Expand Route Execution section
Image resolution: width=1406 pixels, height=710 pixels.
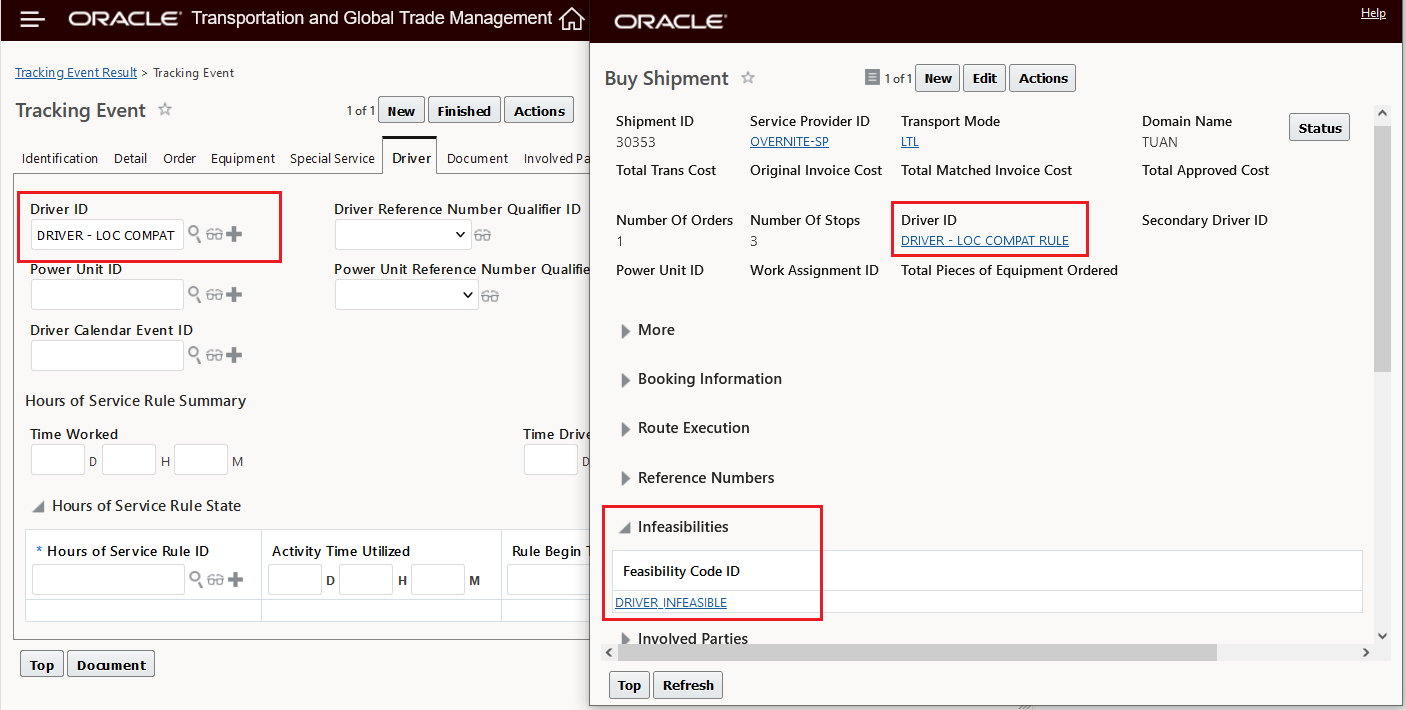tap(626, 428)
